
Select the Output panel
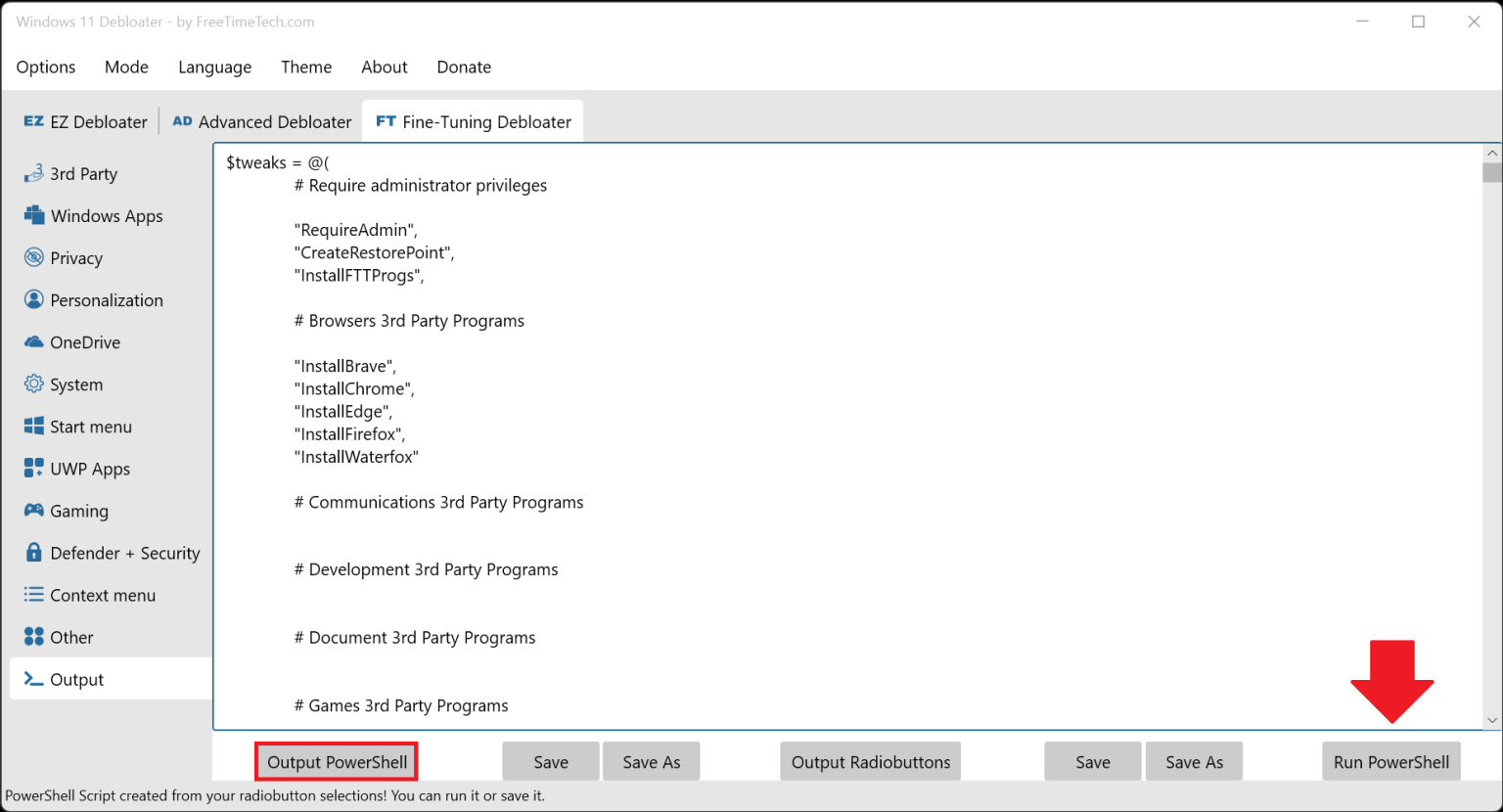pyautogui.click(x=78, y=678)
